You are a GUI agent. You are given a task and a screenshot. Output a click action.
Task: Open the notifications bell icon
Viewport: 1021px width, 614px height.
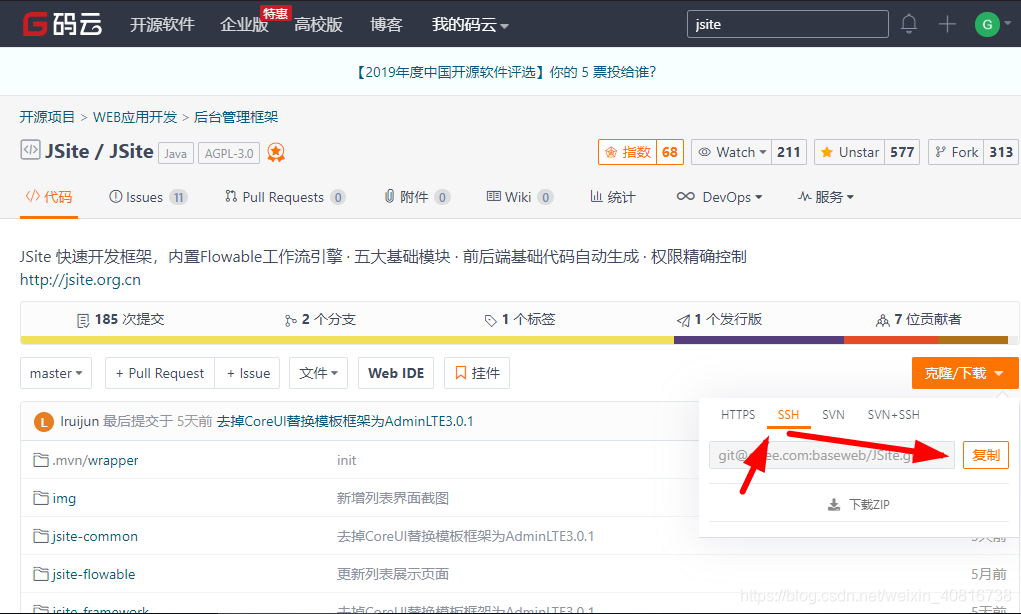[908, 24]
